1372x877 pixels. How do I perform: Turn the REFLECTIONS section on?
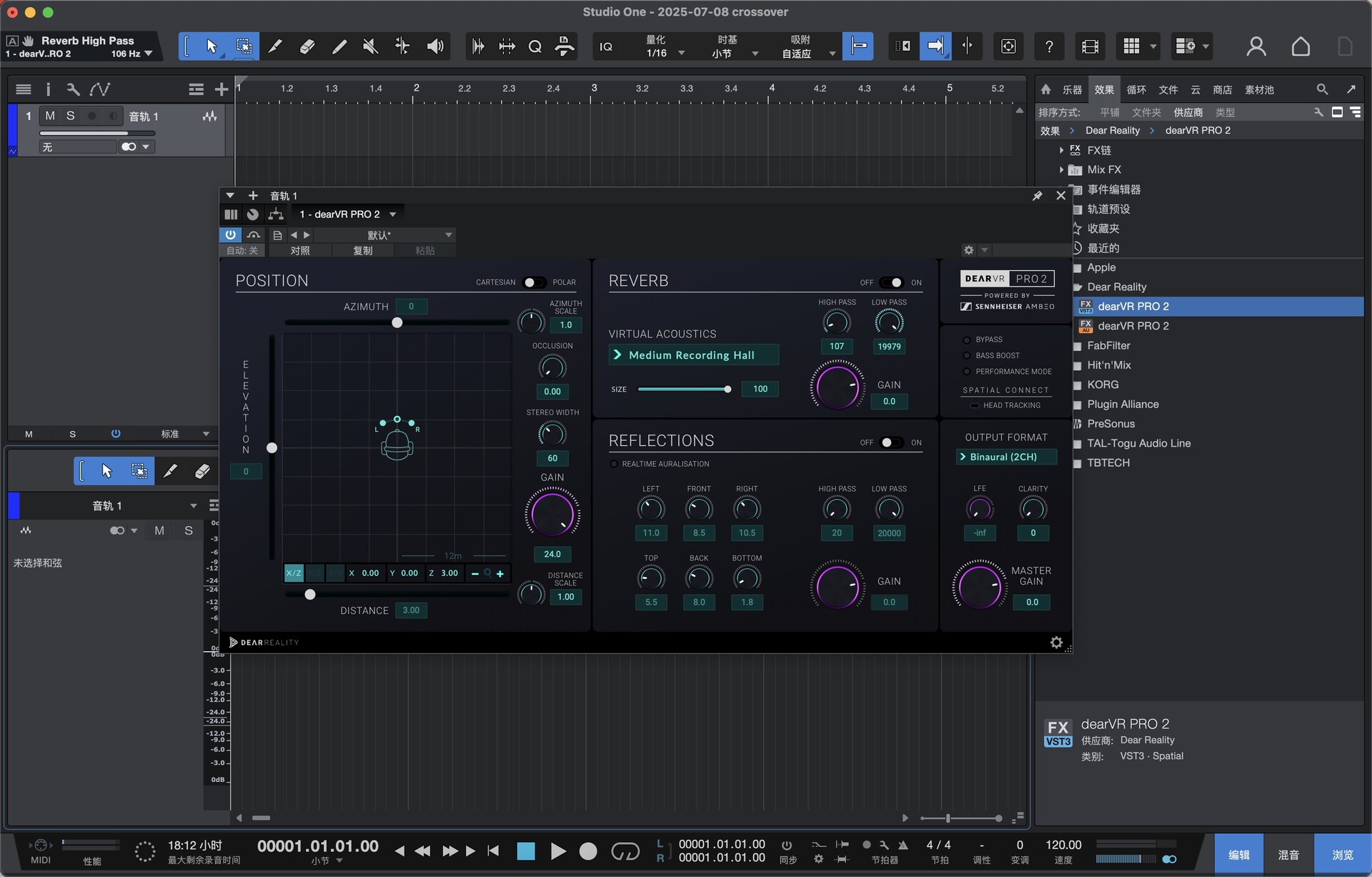pos(891,442)
